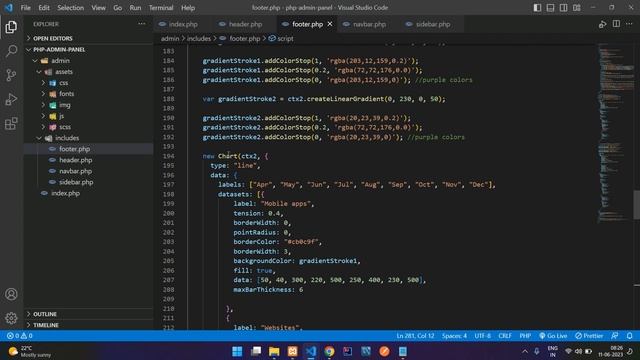
Task: Collapse the assets folder
Action: click(89, 71)
